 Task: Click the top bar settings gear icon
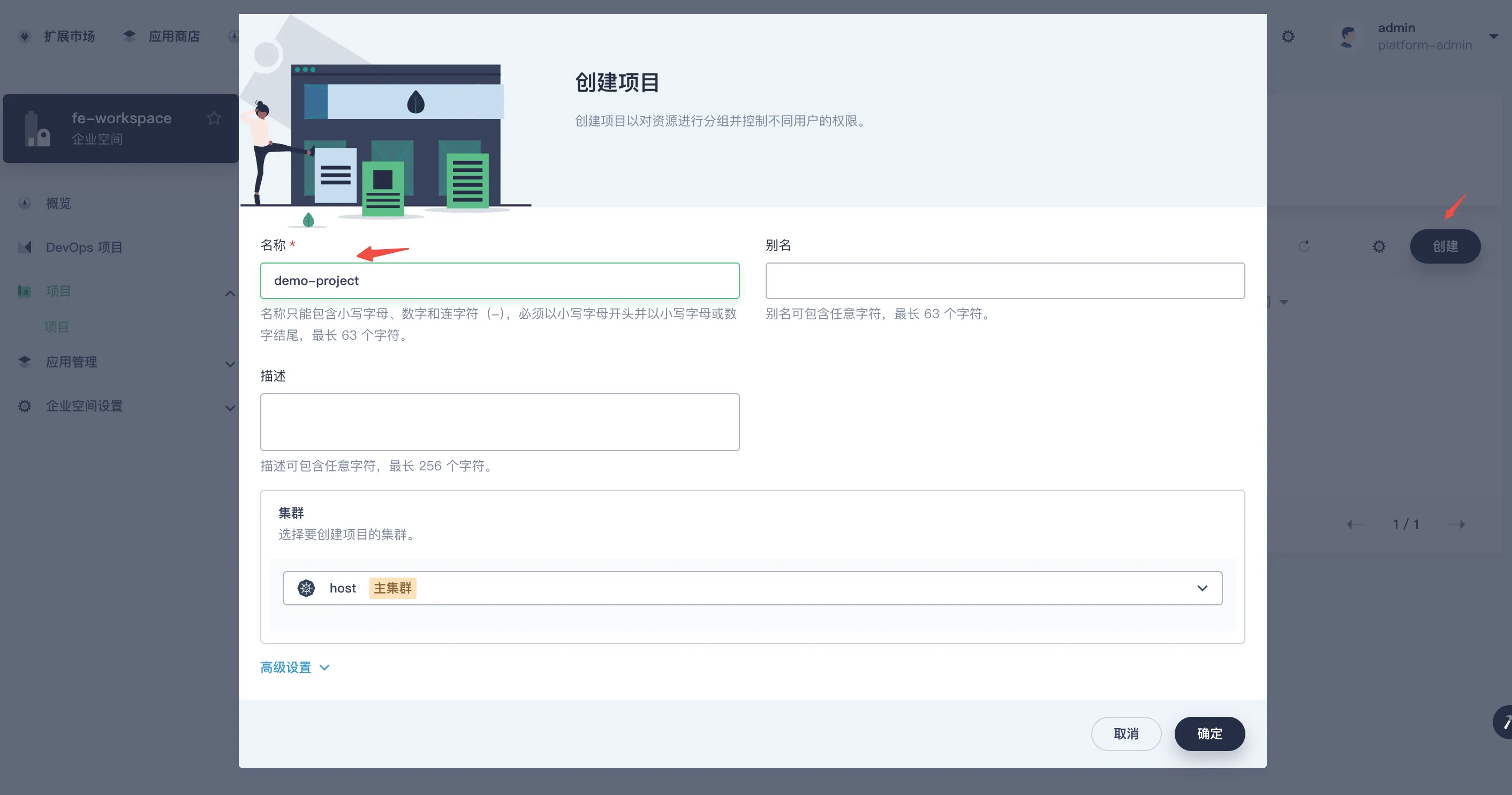pos(1288,36)
